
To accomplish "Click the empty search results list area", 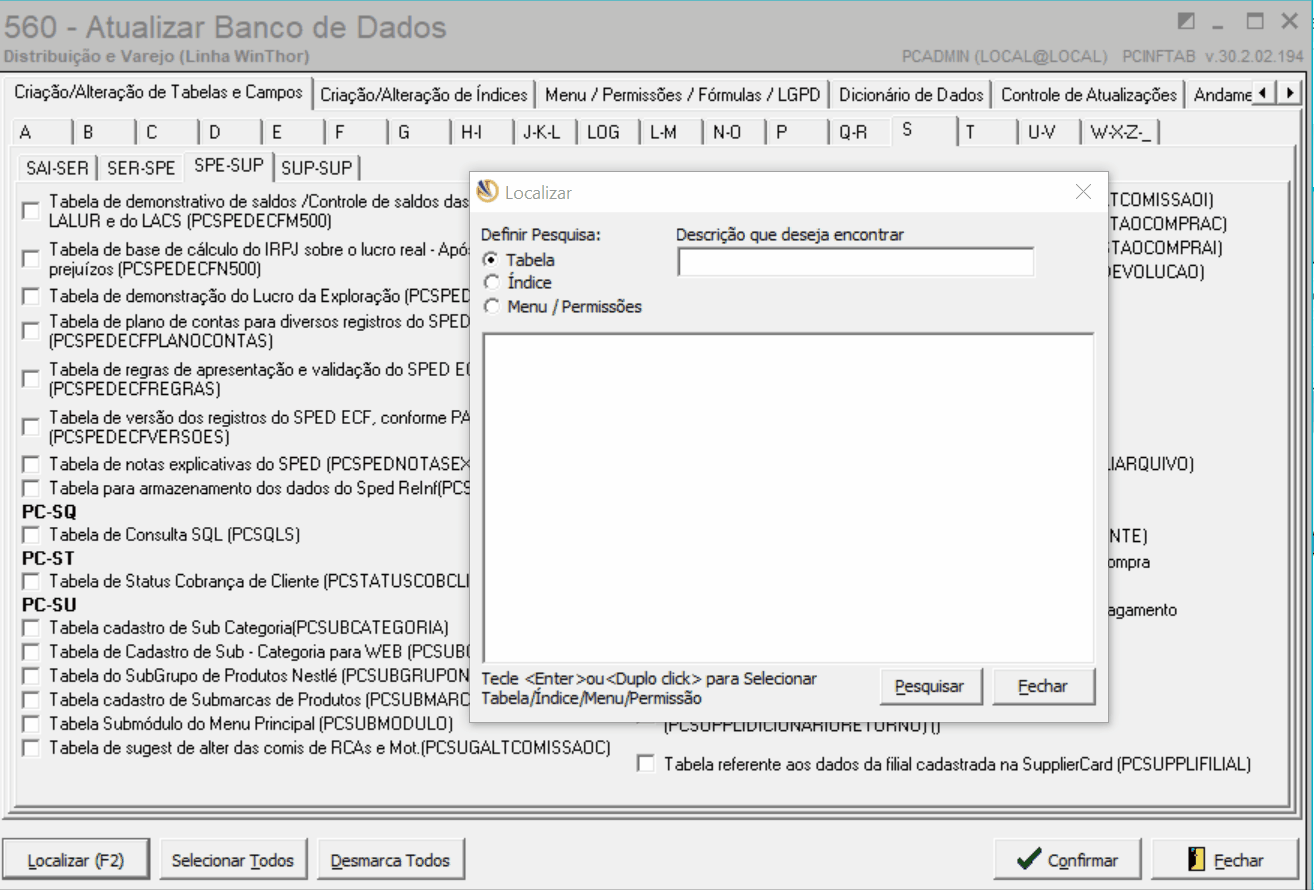I will tap(788, 497).
